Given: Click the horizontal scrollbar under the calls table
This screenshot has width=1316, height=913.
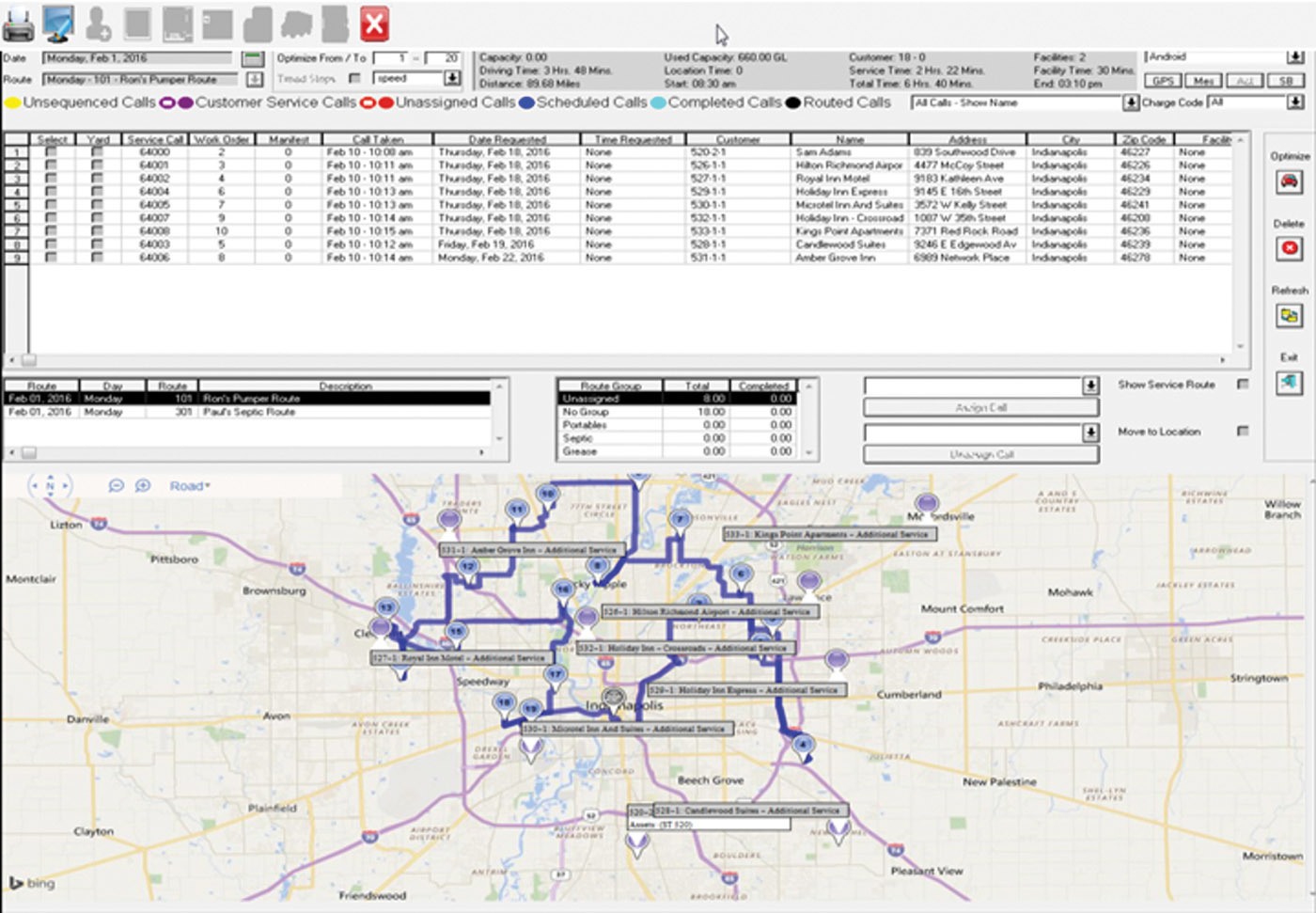Looking at the screenshot, I should [616, 360].
